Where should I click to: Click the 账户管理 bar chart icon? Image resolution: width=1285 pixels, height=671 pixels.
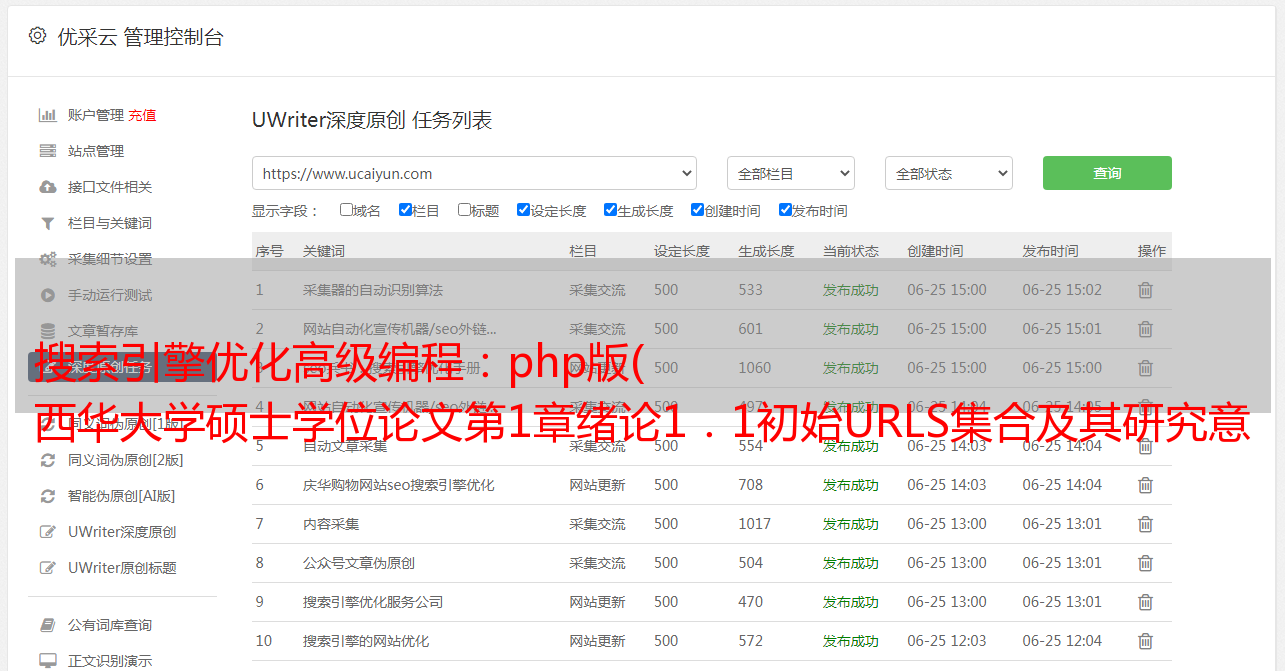click(47, 115)
